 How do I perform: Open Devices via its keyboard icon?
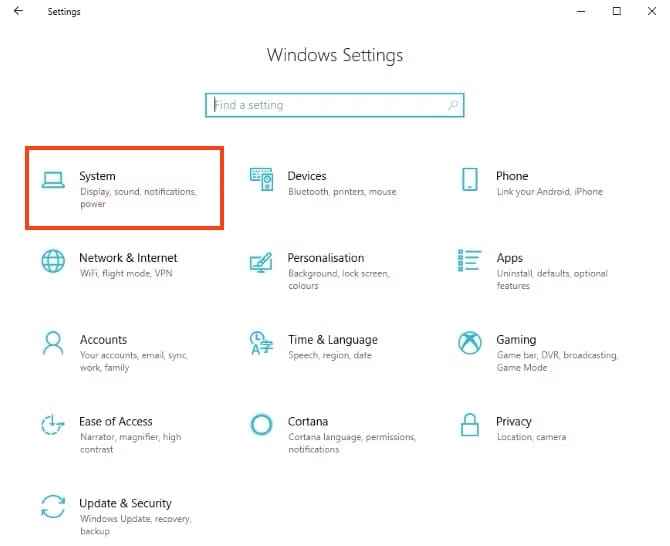(x=261, y=180)
